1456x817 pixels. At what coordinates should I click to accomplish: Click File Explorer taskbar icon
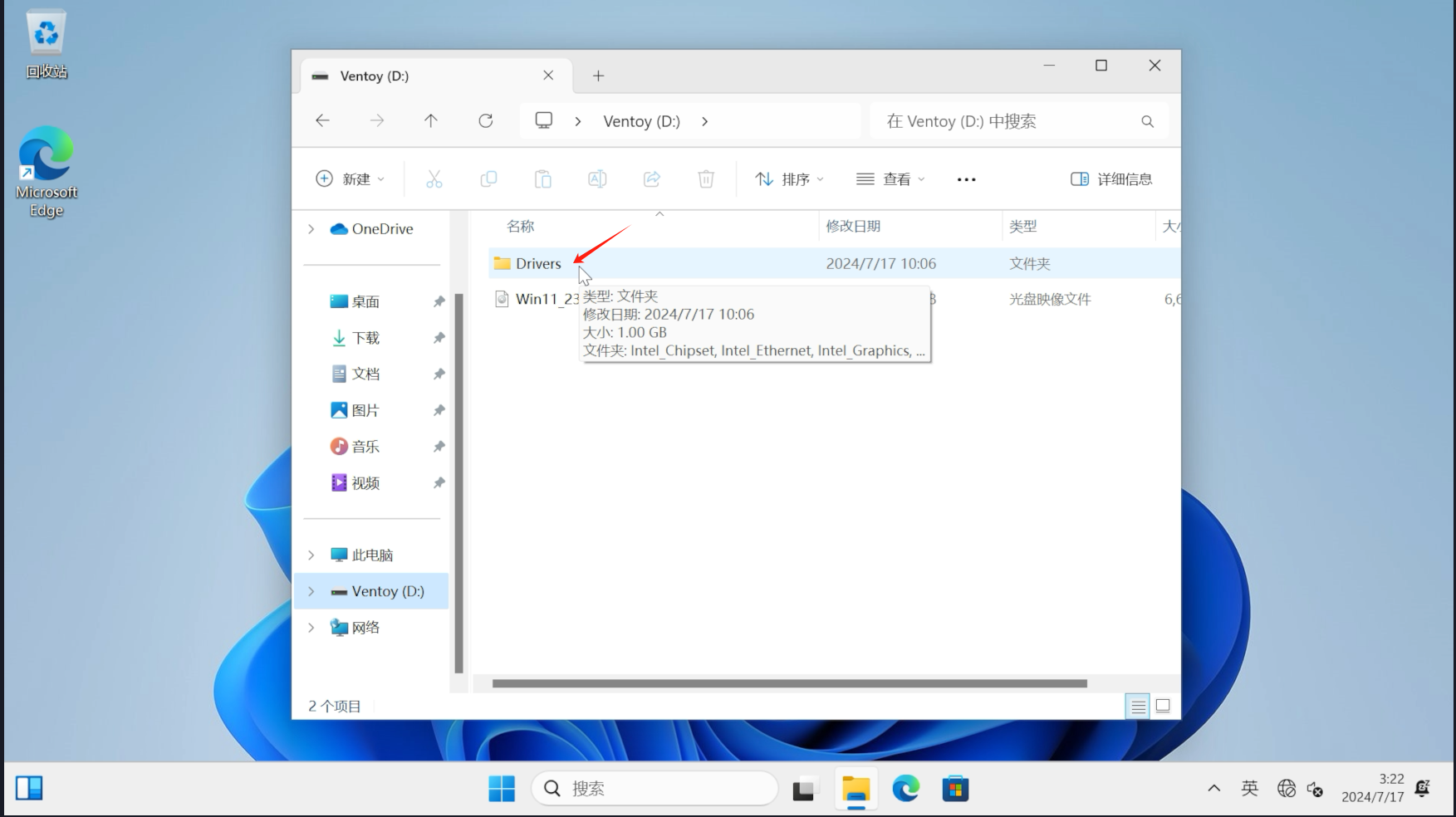coord(855,789)
